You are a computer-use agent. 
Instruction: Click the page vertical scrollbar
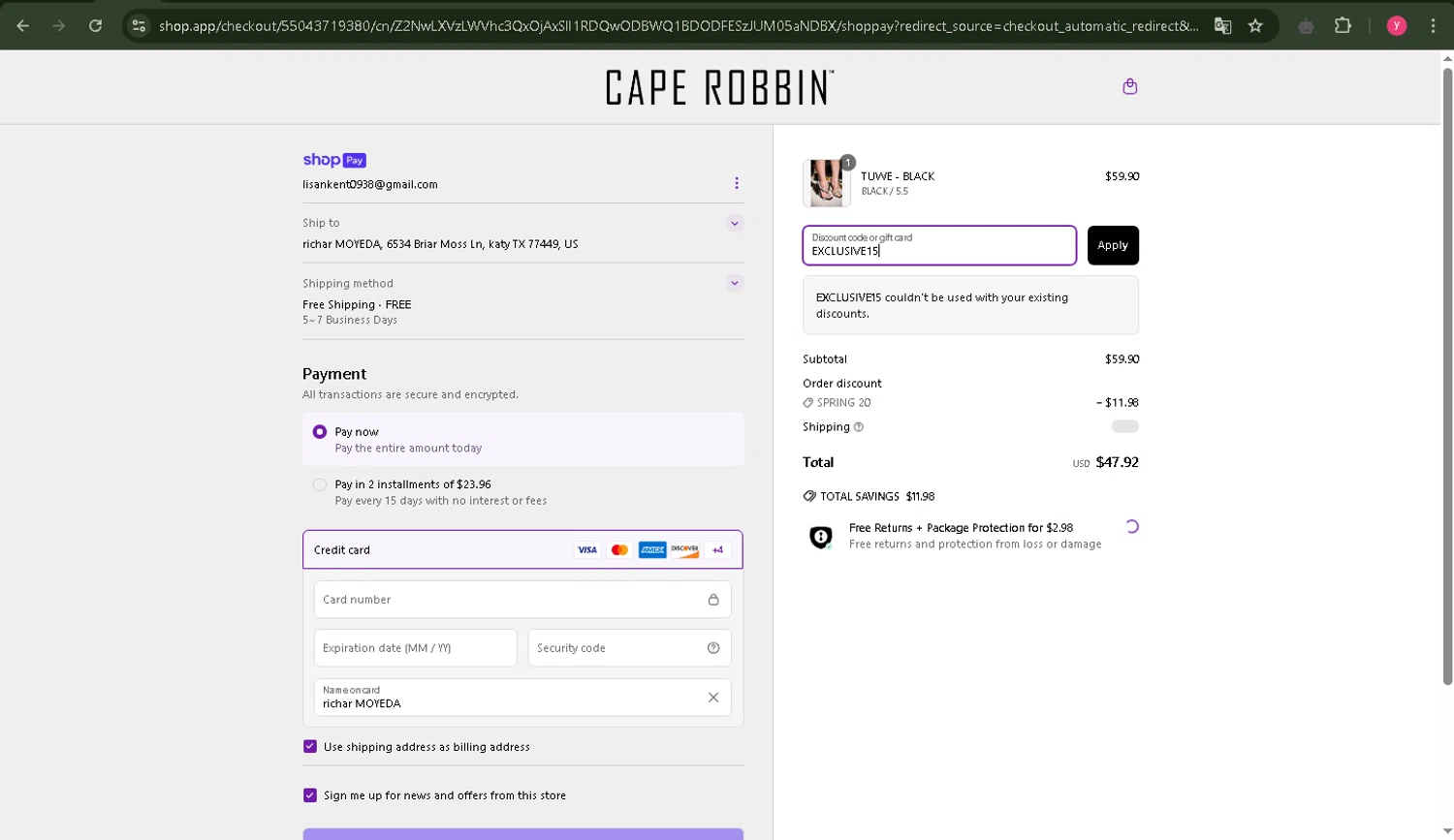pos(1447,376)
